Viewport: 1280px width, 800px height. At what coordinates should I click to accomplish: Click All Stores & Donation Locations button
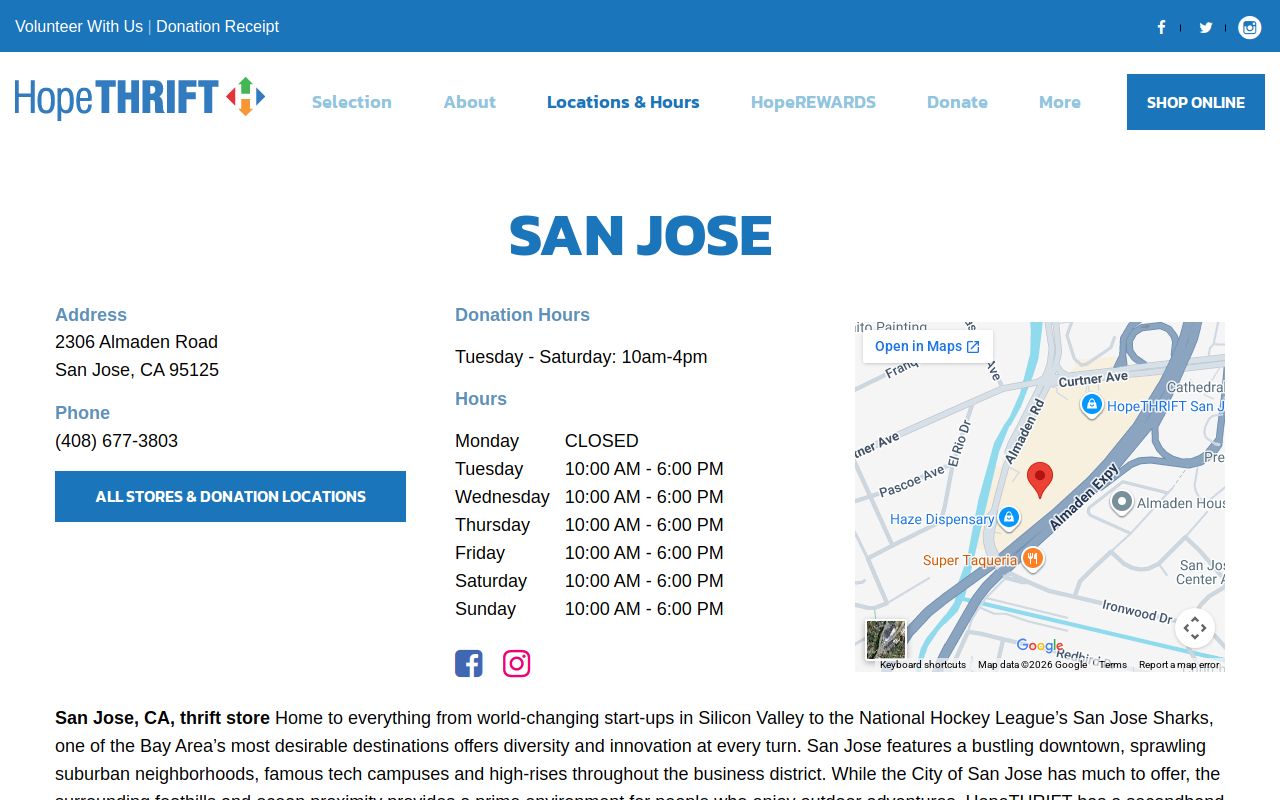tap(230, 496)
